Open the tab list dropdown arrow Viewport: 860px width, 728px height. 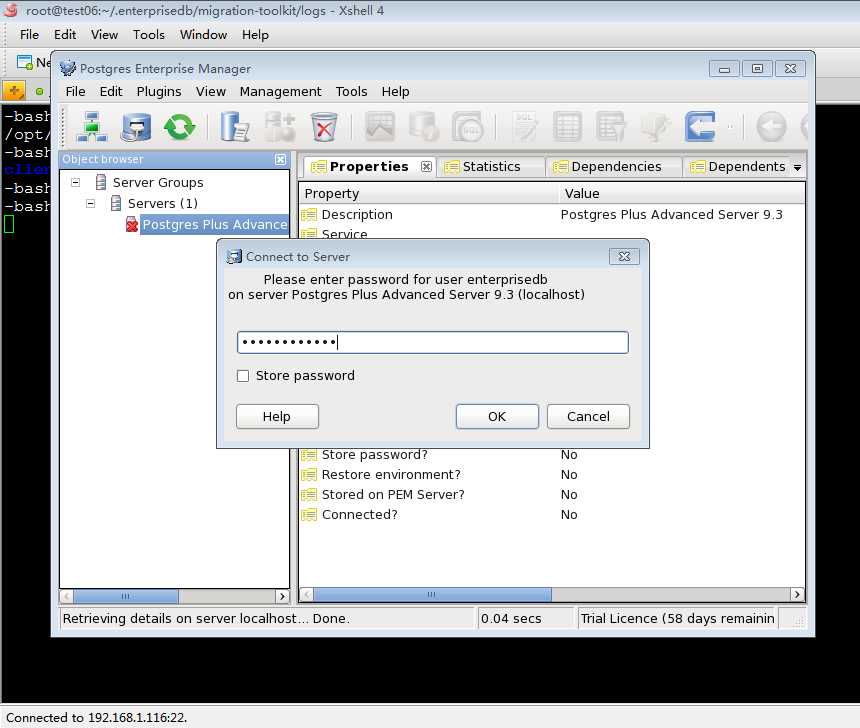click(x=797, y=167)
